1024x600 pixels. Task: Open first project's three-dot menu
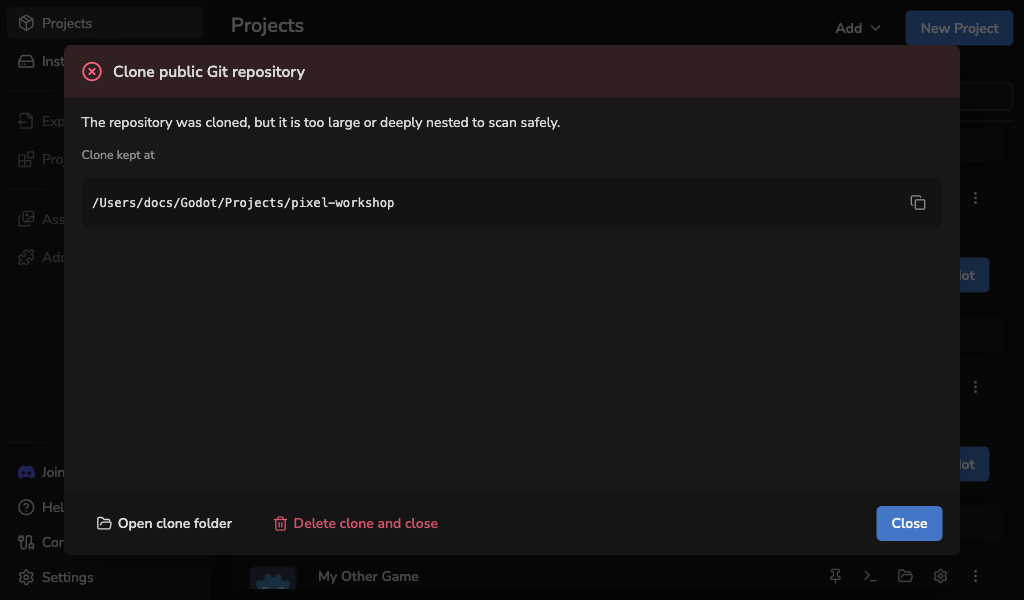pyautogui.click(x=975, y=198)
